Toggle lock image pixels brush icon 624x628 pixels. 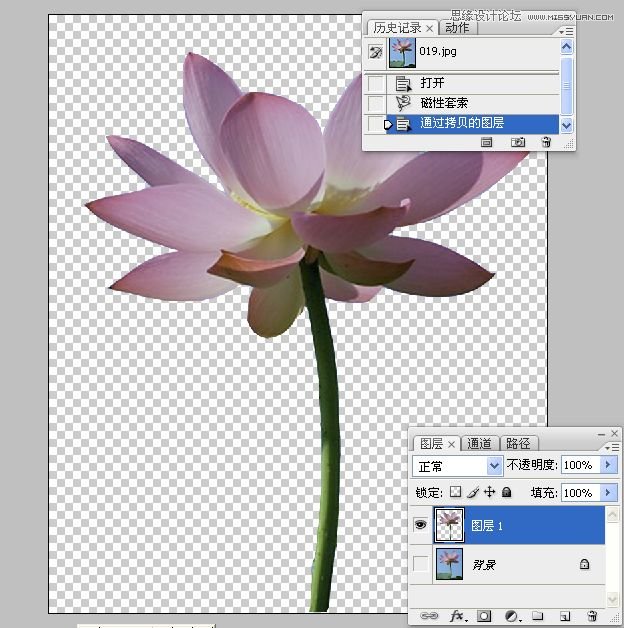[x=473, y=492]
